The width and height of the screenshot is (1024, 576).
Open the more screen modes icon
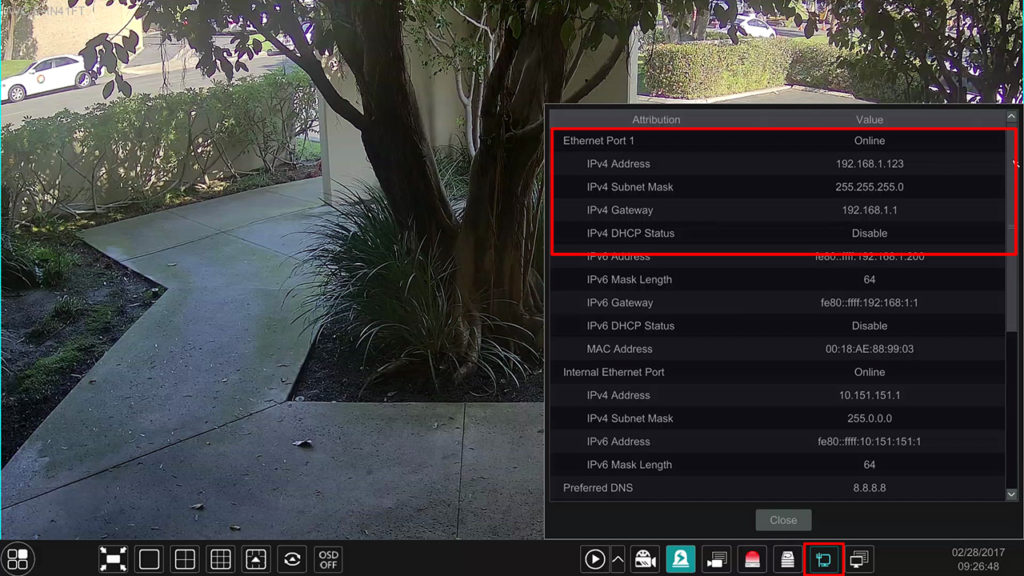[x=256, y=559]
